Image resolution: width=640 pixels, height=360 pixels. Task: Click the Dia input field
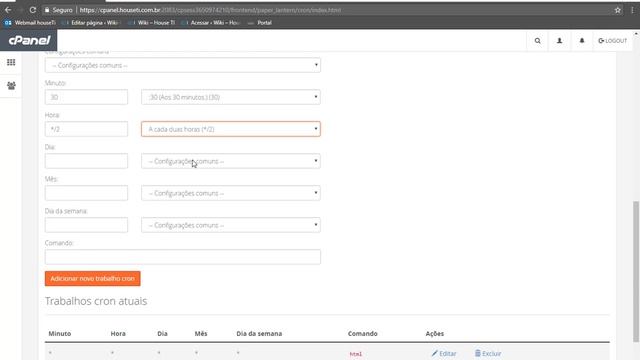pos(86,161)
